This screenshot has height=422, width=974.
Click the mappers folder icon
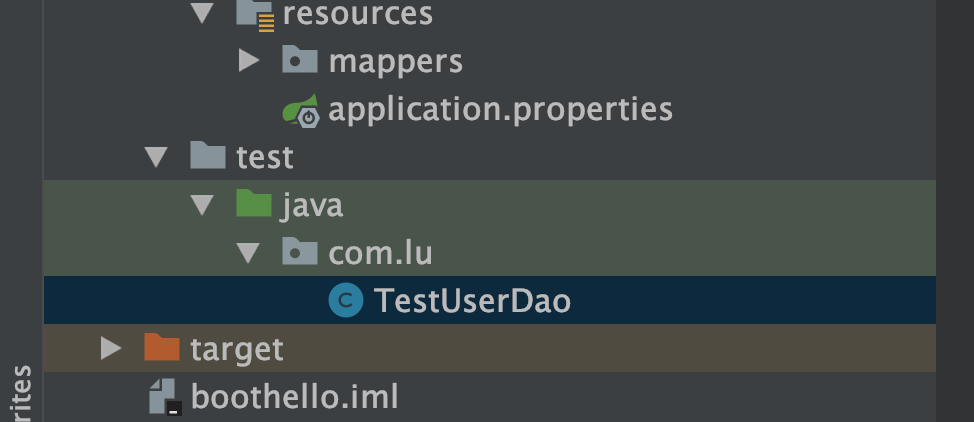click(300, 61)
